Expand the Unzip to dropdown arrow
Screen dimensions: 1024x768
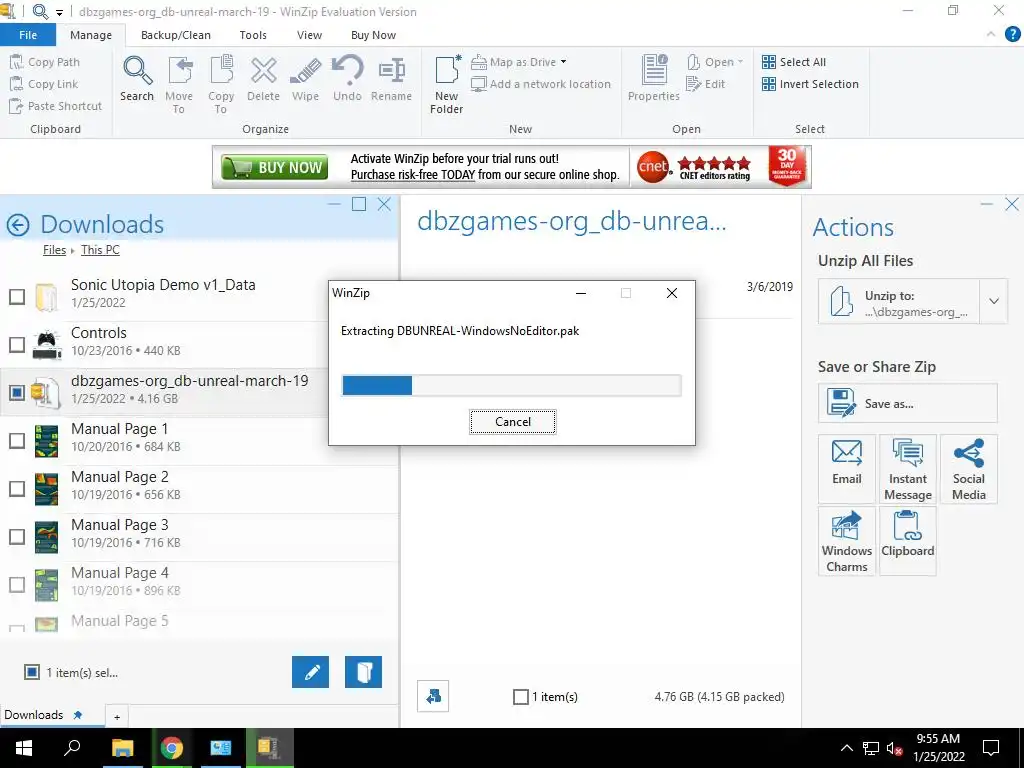[x=993, y=301]
